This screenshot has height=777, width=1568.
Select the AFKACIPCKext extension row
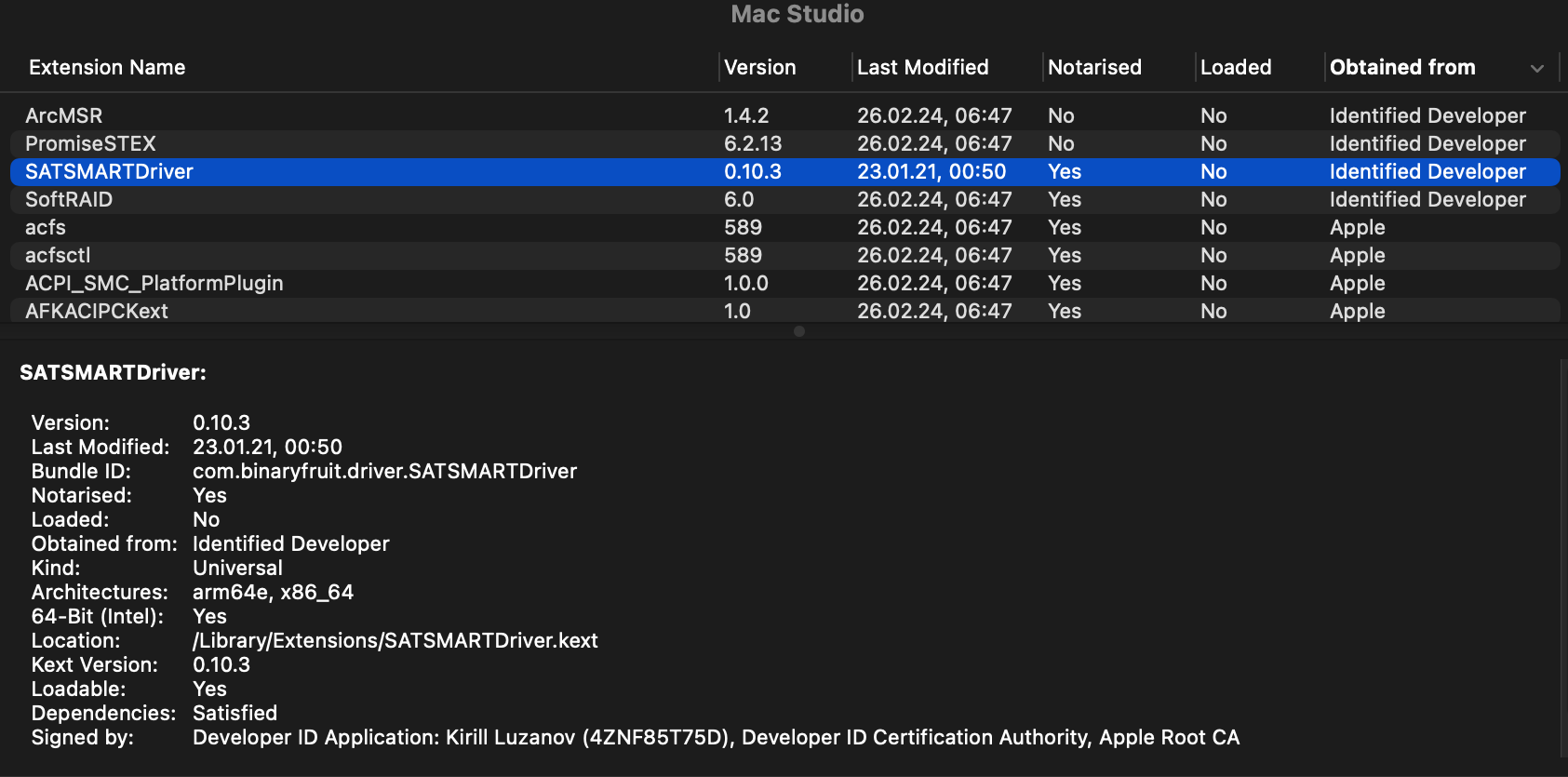point(784,311)
